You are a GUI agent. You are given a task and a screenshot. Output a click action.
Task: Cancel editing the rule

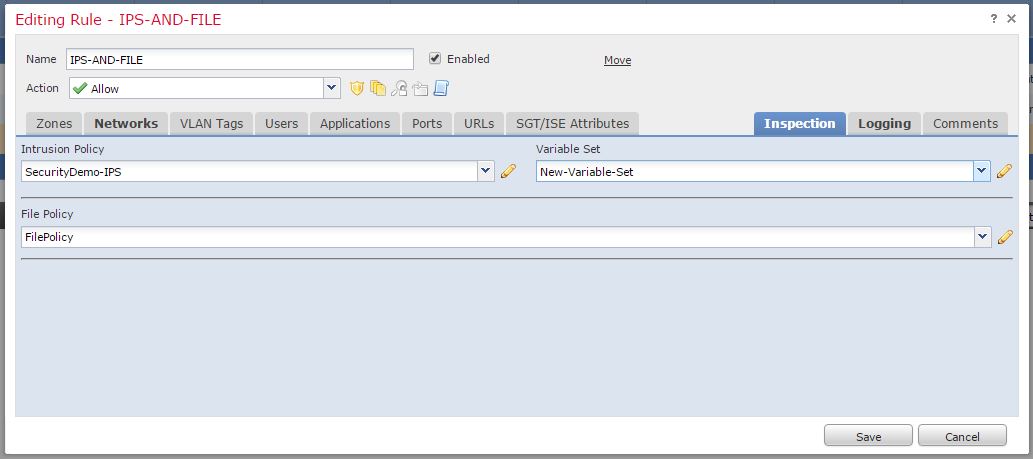click(962, 436)
